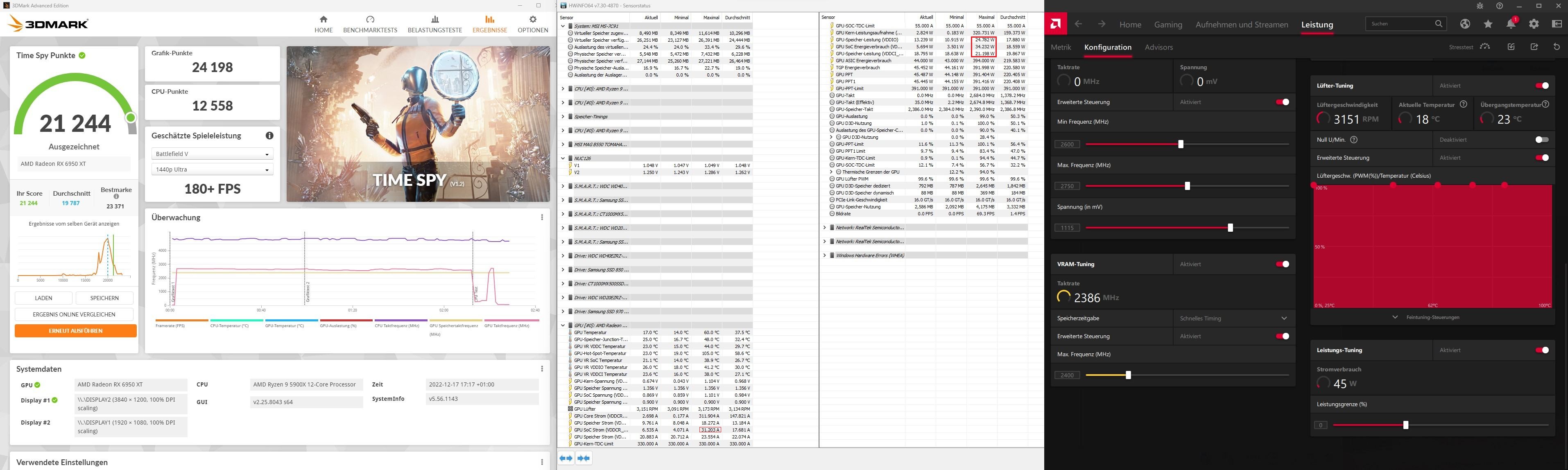Open AMD notifications bell
This screenshot has height=470, width=1568.
pyautogui.click(x=1510, y=24)
